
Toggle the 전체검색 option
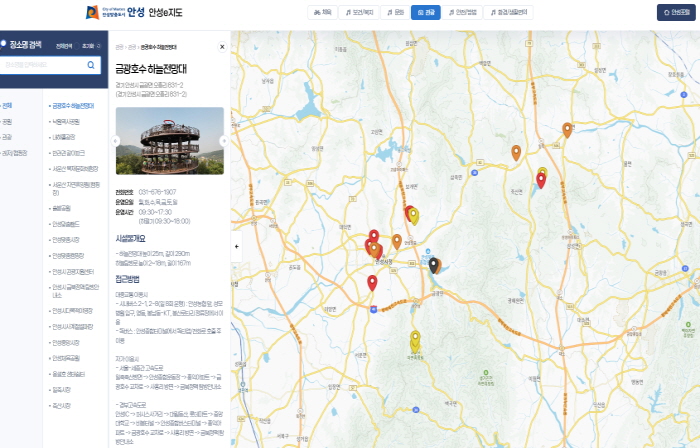pos(63,46)
